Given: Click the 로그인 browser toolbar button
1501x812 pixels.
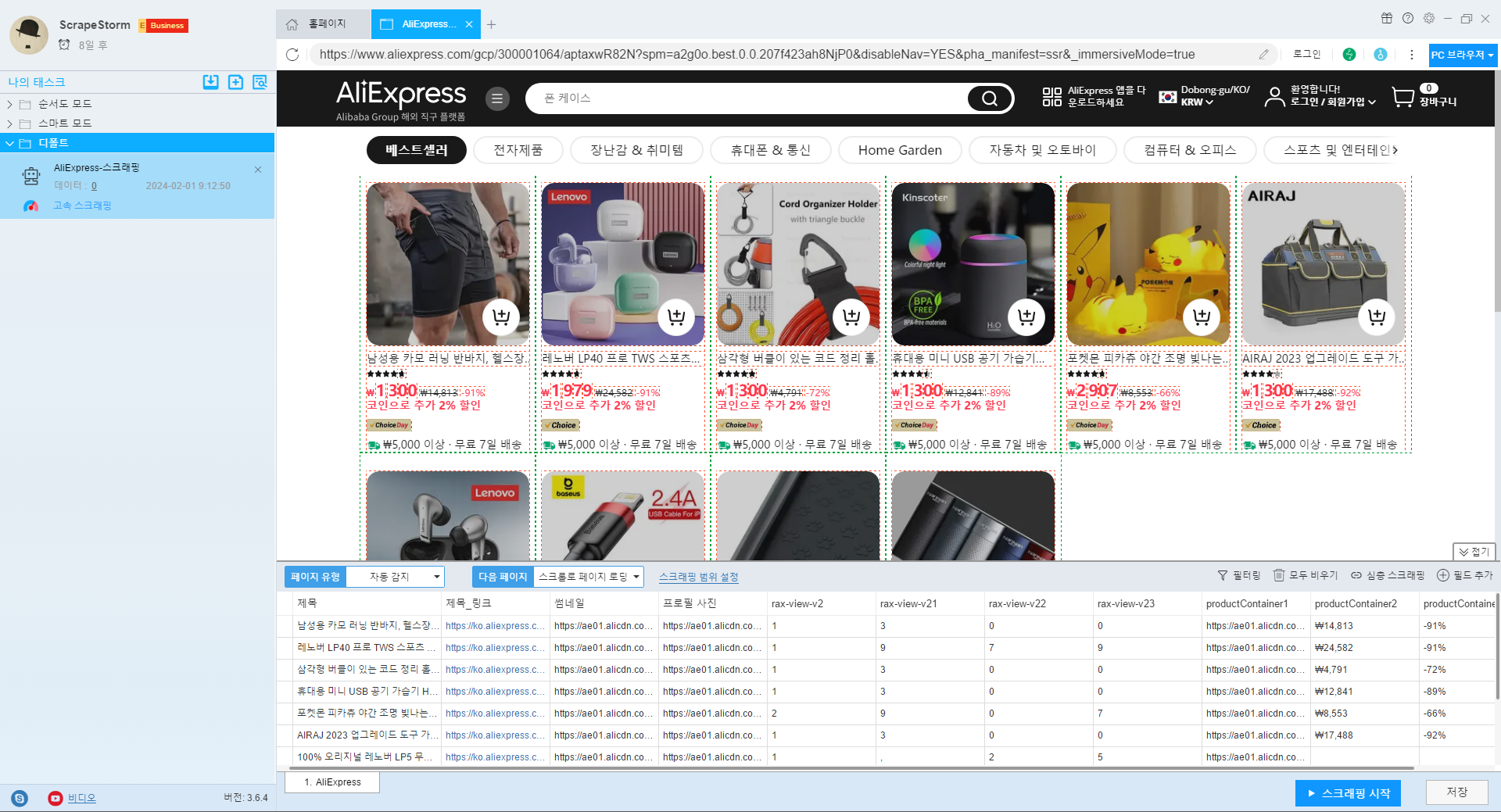Looking at the screenshot, I should click(x=1306, y=54).
